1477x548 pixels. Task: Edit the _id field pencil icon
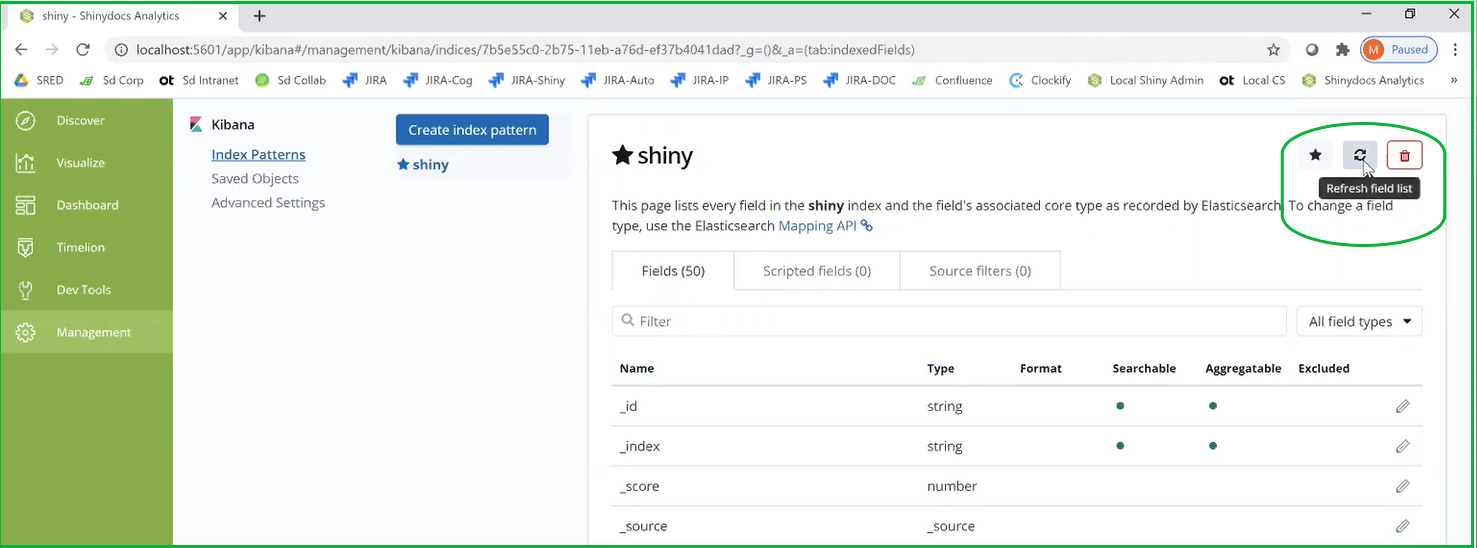point(1402,406)
